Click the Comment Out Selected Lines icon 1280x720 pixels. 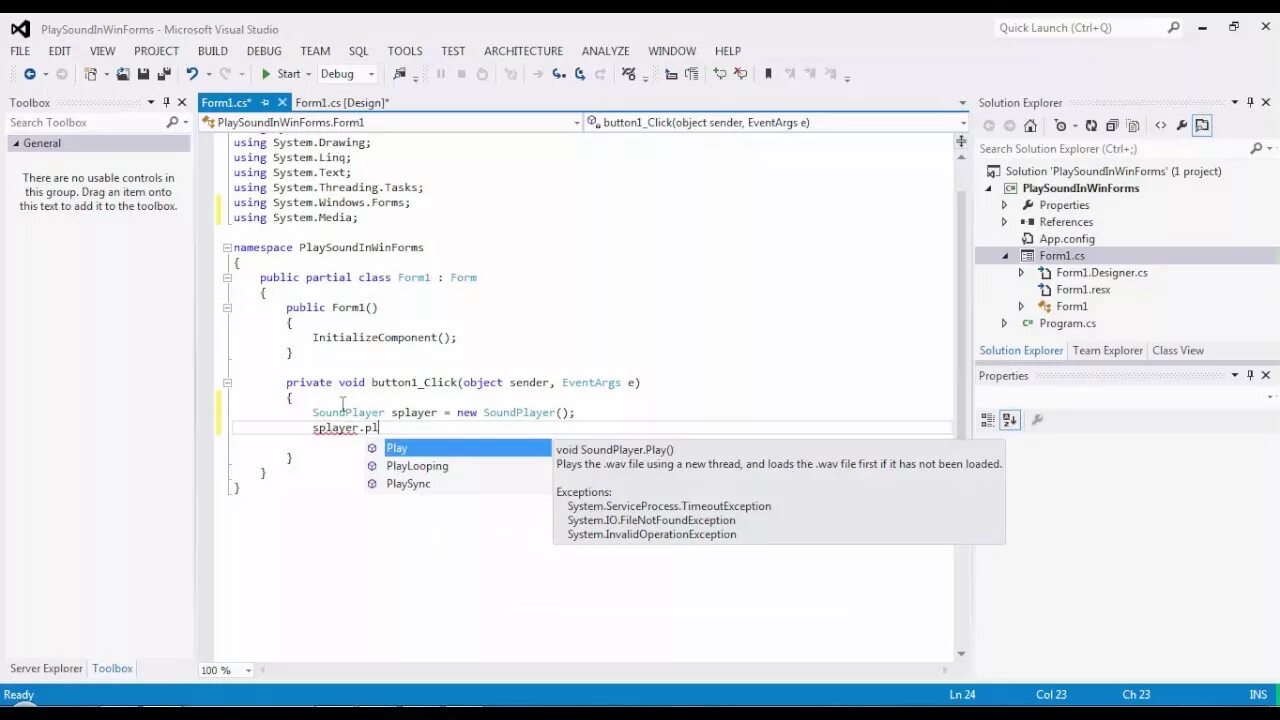[x=720, y=74]
